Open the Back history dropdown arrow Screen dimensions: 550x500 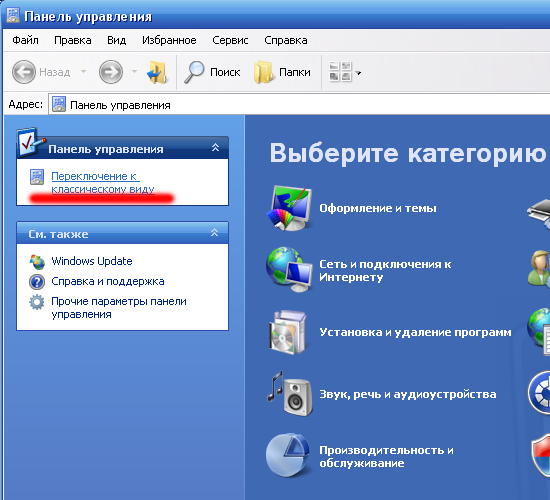click(83, 72)
